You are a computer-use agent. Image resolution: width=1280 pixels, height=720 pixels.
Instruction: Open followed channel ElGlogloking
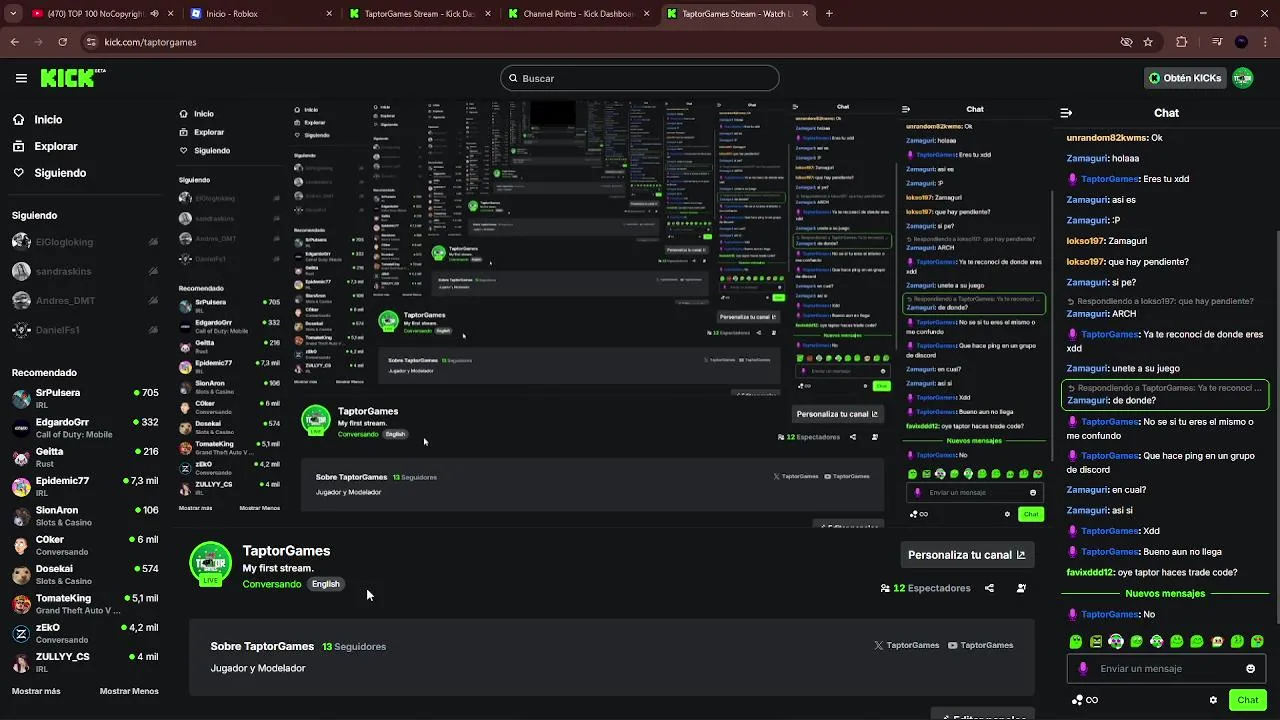pos(85,242)
